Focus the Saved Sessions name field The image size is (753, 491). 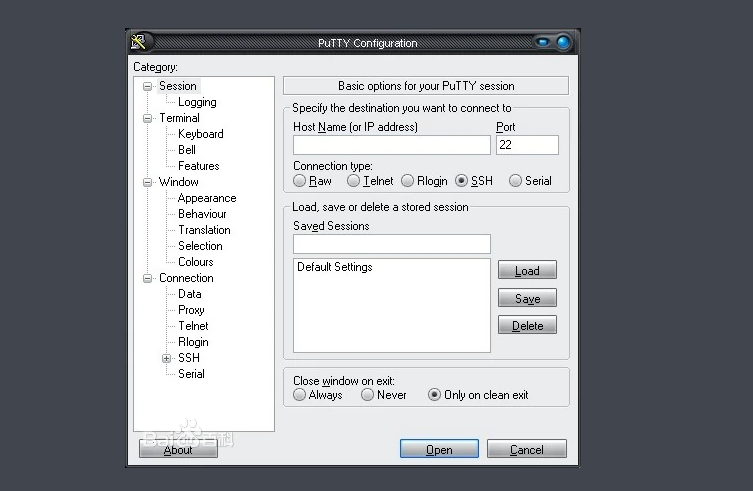click(x=392, y=244)
